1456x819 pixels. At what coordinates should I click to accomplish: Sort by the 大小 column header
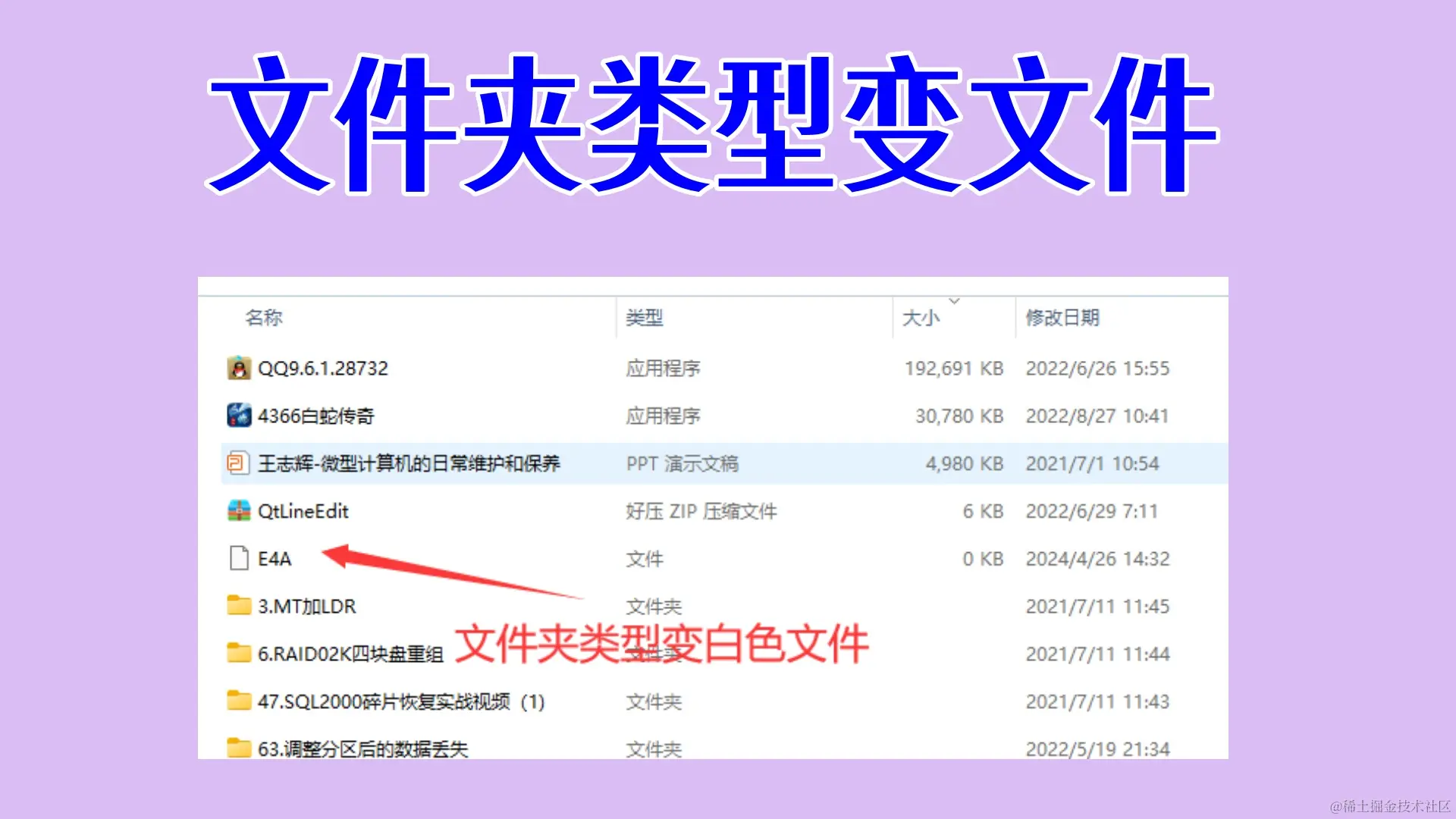921,318
